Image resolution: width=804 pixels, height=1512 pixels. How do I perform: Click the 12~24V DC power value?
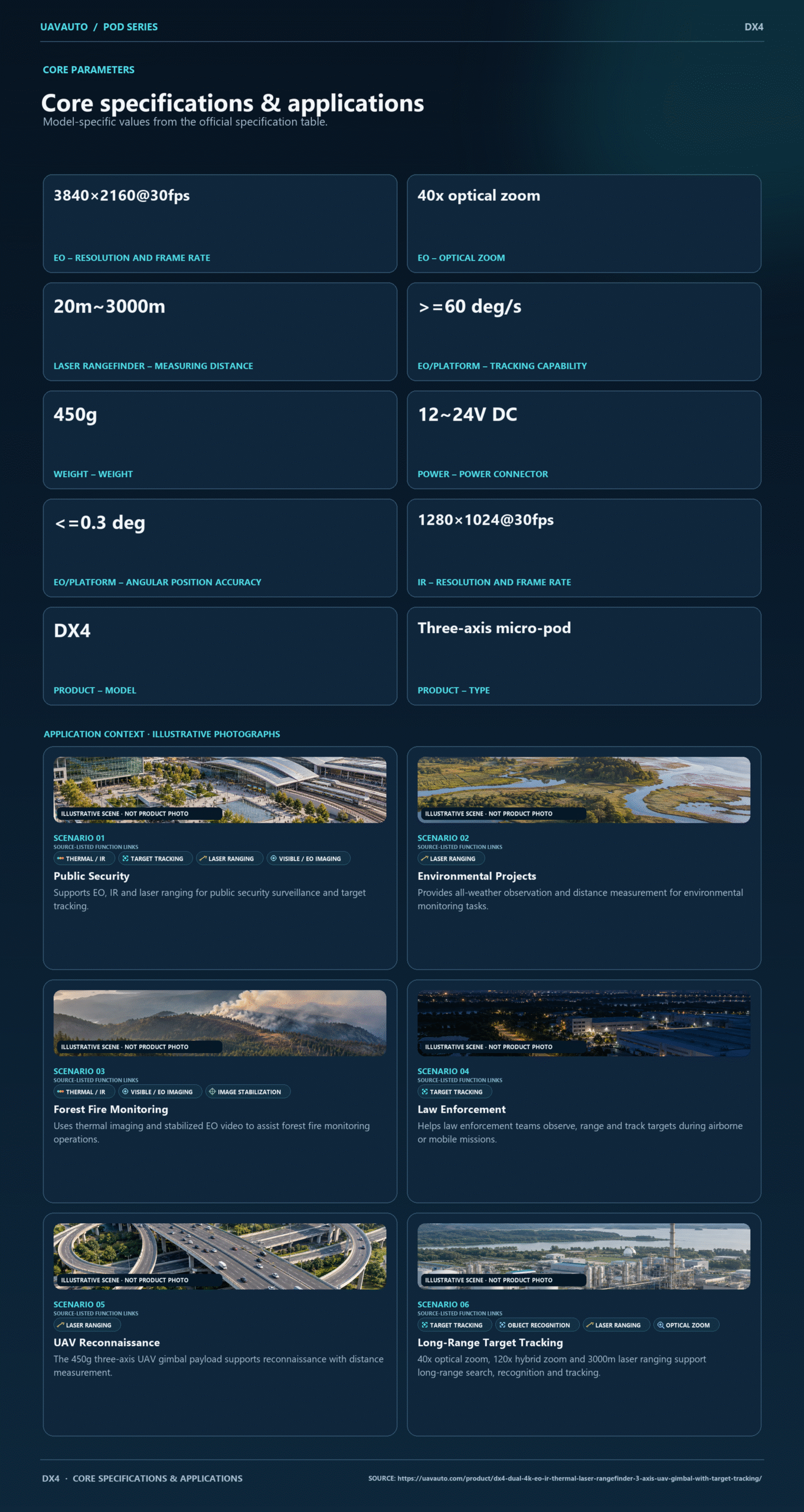click(468, 415)
